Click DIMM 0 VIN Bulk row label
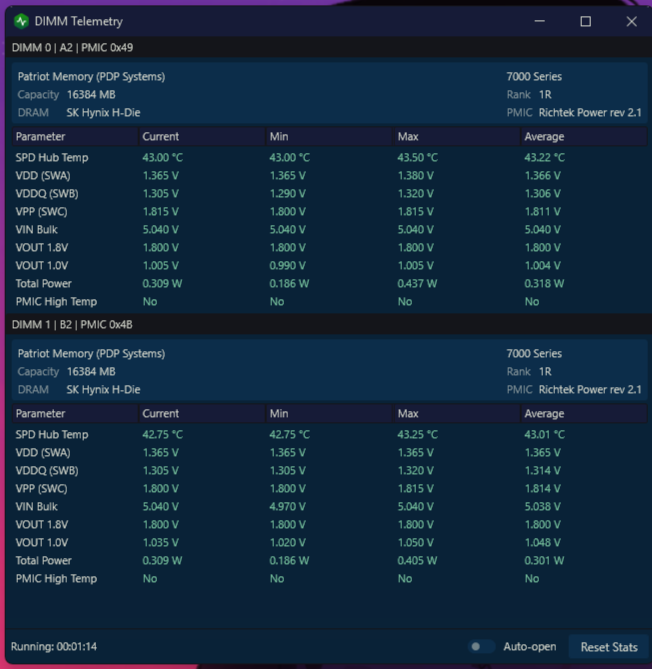This screenshot has height=669, width=652. click(x=36, y=230)
